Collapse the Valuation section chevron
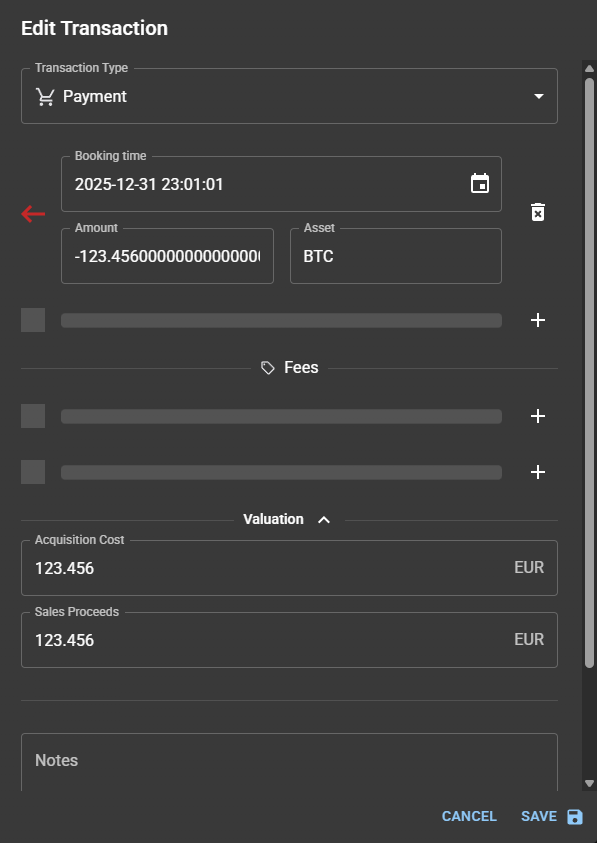This screenshot has width=597, height=843. tap(324, 519)
